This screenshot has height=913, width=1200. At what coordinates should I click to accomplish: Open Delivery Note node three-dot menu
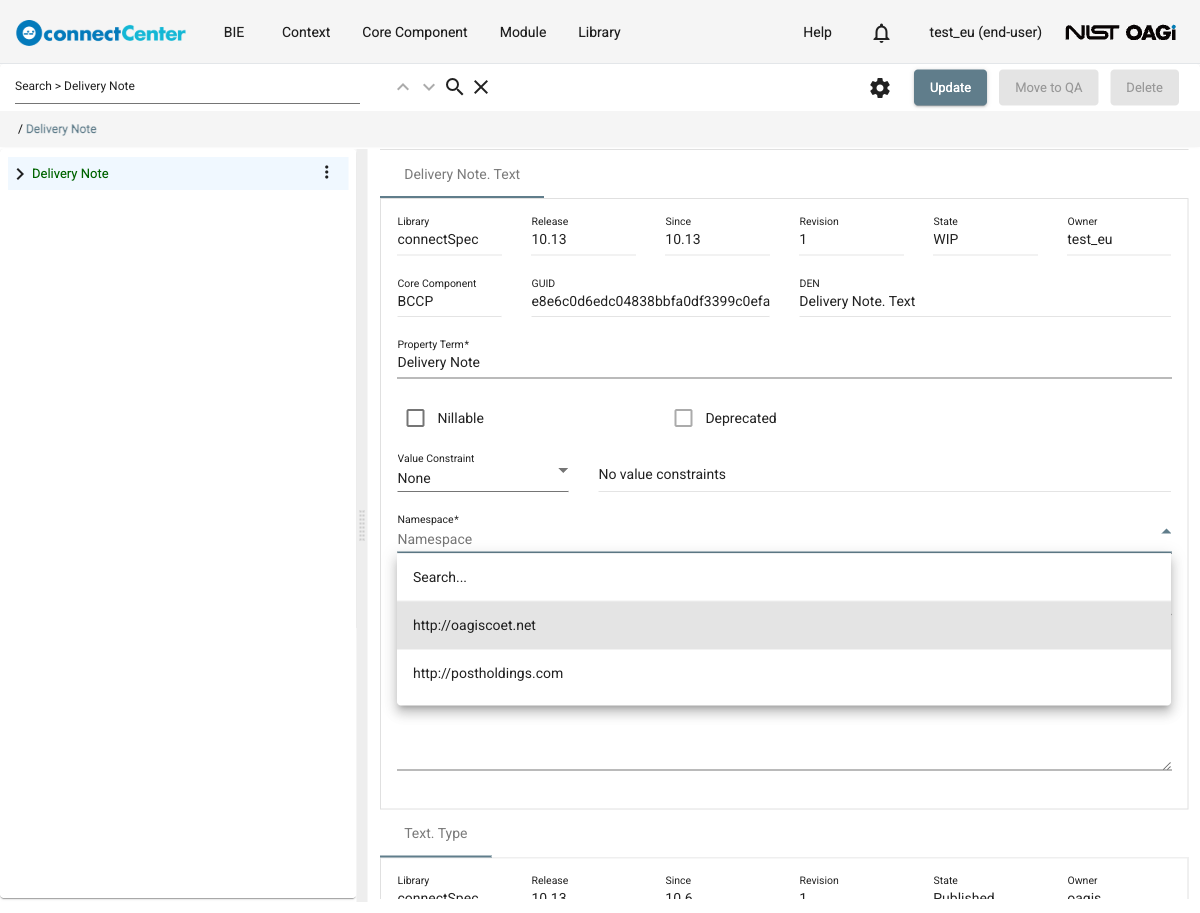tap(326, 173)
